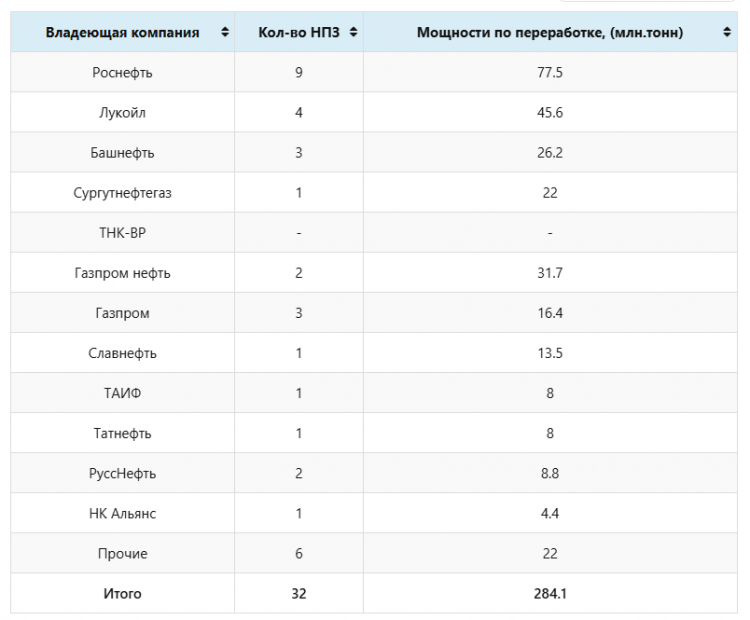
Task: Select the Сургутнефтегаз cell
Action: tap(122, 193)
